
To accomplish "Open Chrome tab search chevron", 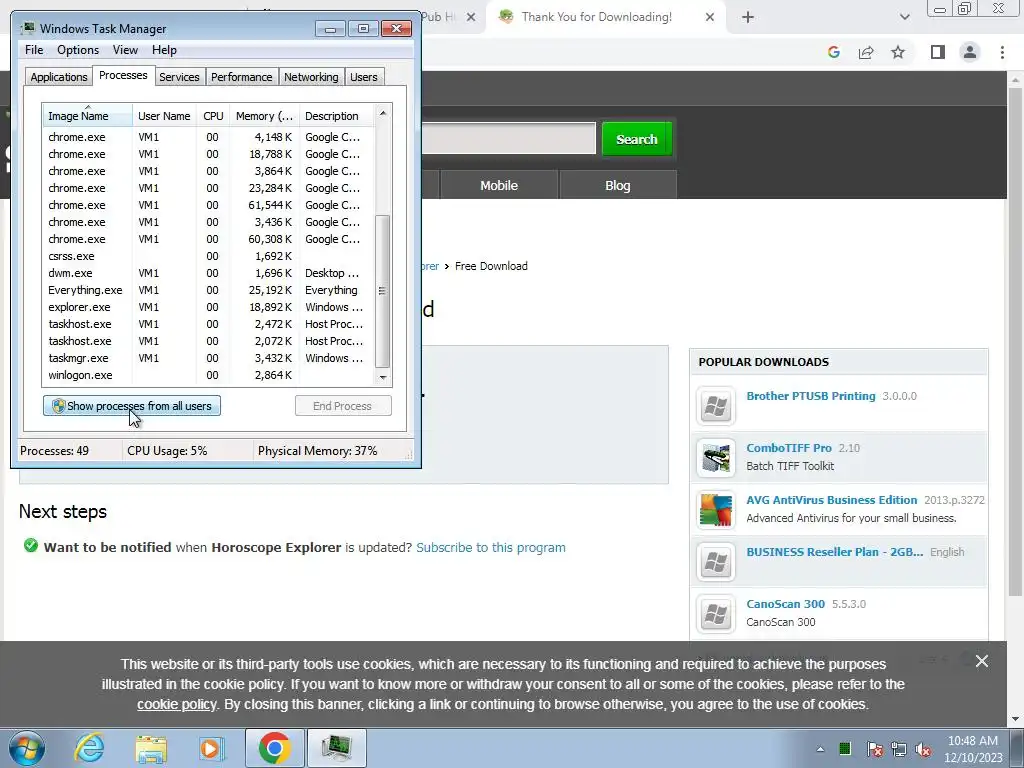I will pyautogui.click(x=904, y=17).
